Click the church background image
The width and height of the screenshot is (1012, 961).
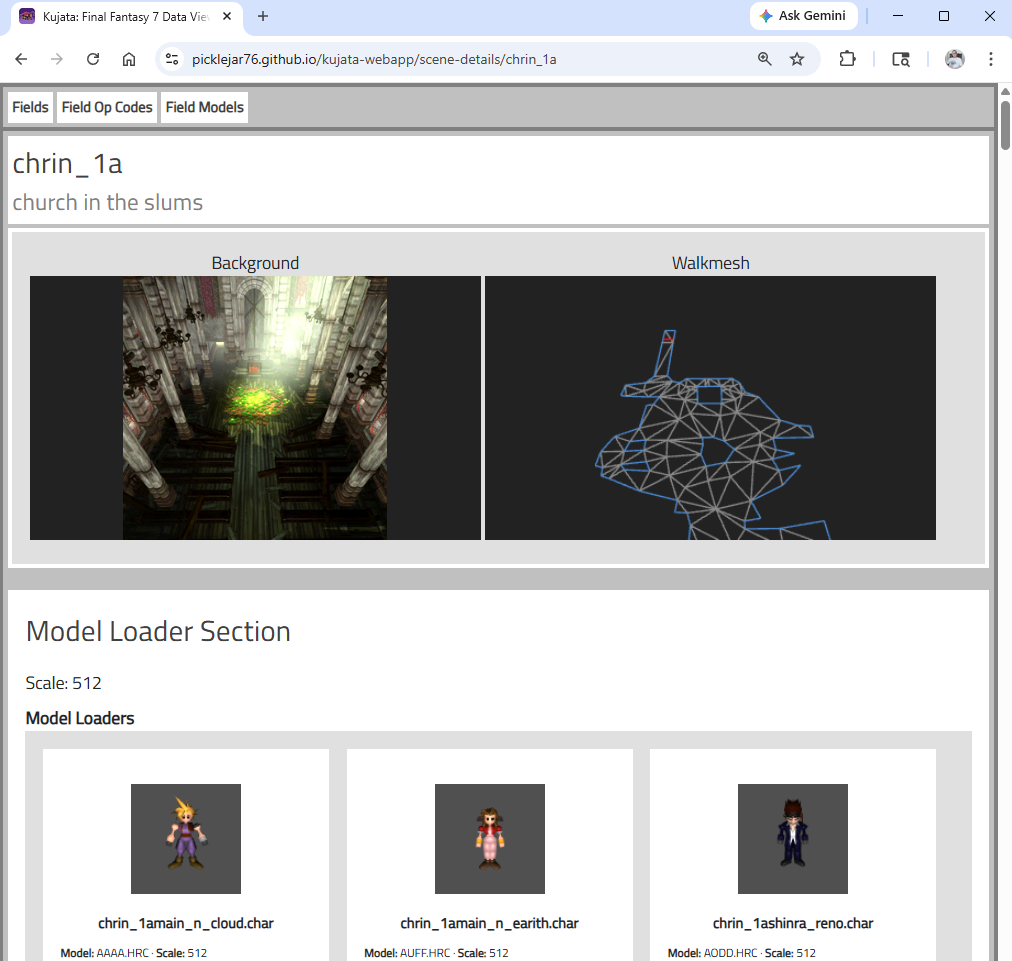click(255, 408)
